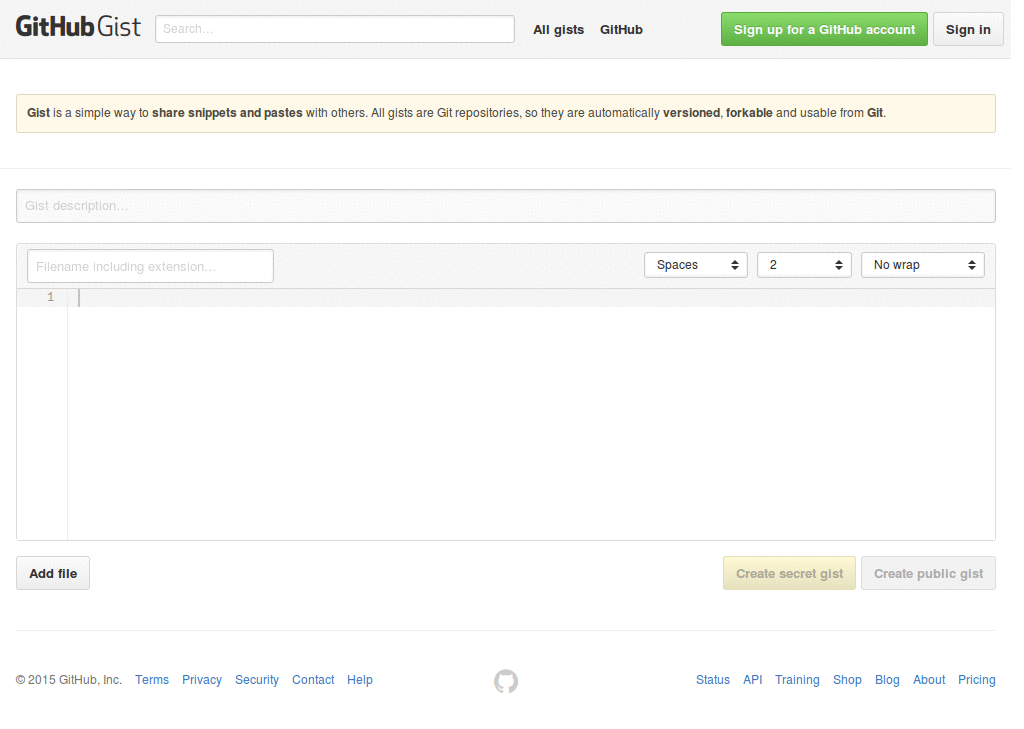
Task: Open the Training footer link
Action: click(797, 679)
